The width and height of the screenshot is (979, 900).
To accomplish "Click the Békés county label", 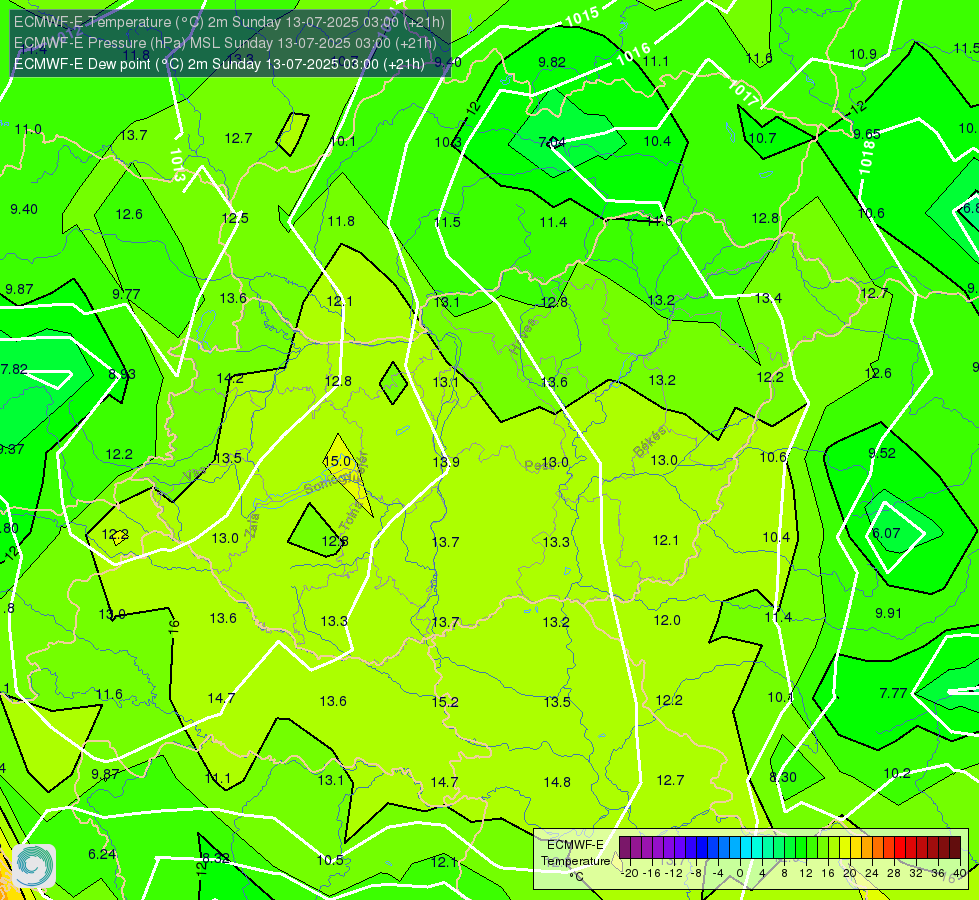I will click(x=650, y=442).
